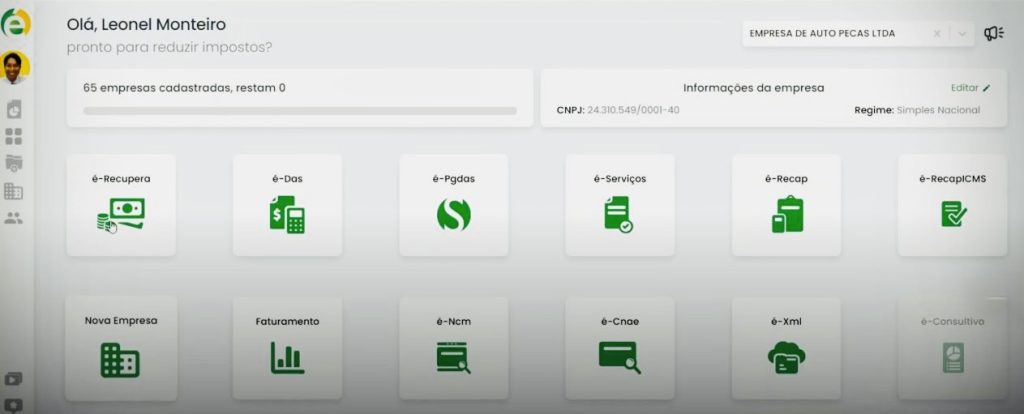Click the Nova Empresa building icon

click(x=120, y=360)
